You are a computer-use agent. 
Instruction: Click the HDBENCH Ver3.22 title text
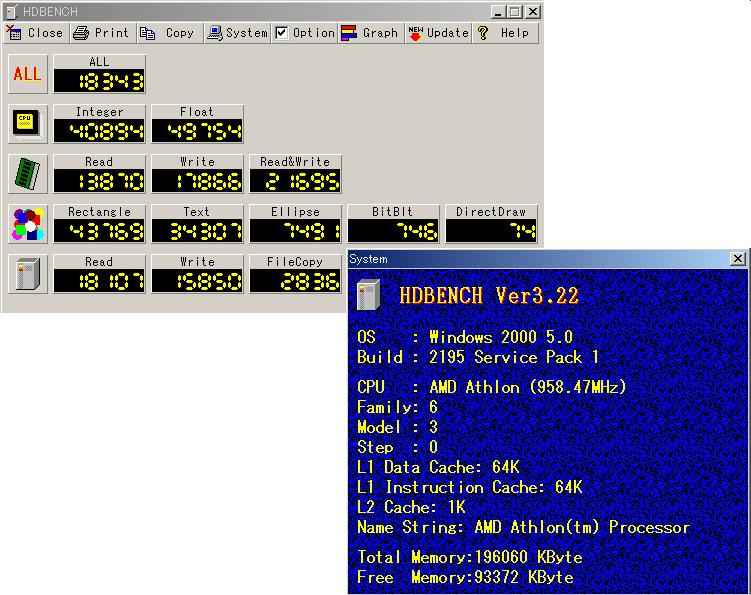pyautogui.click(x=489, y=296)
